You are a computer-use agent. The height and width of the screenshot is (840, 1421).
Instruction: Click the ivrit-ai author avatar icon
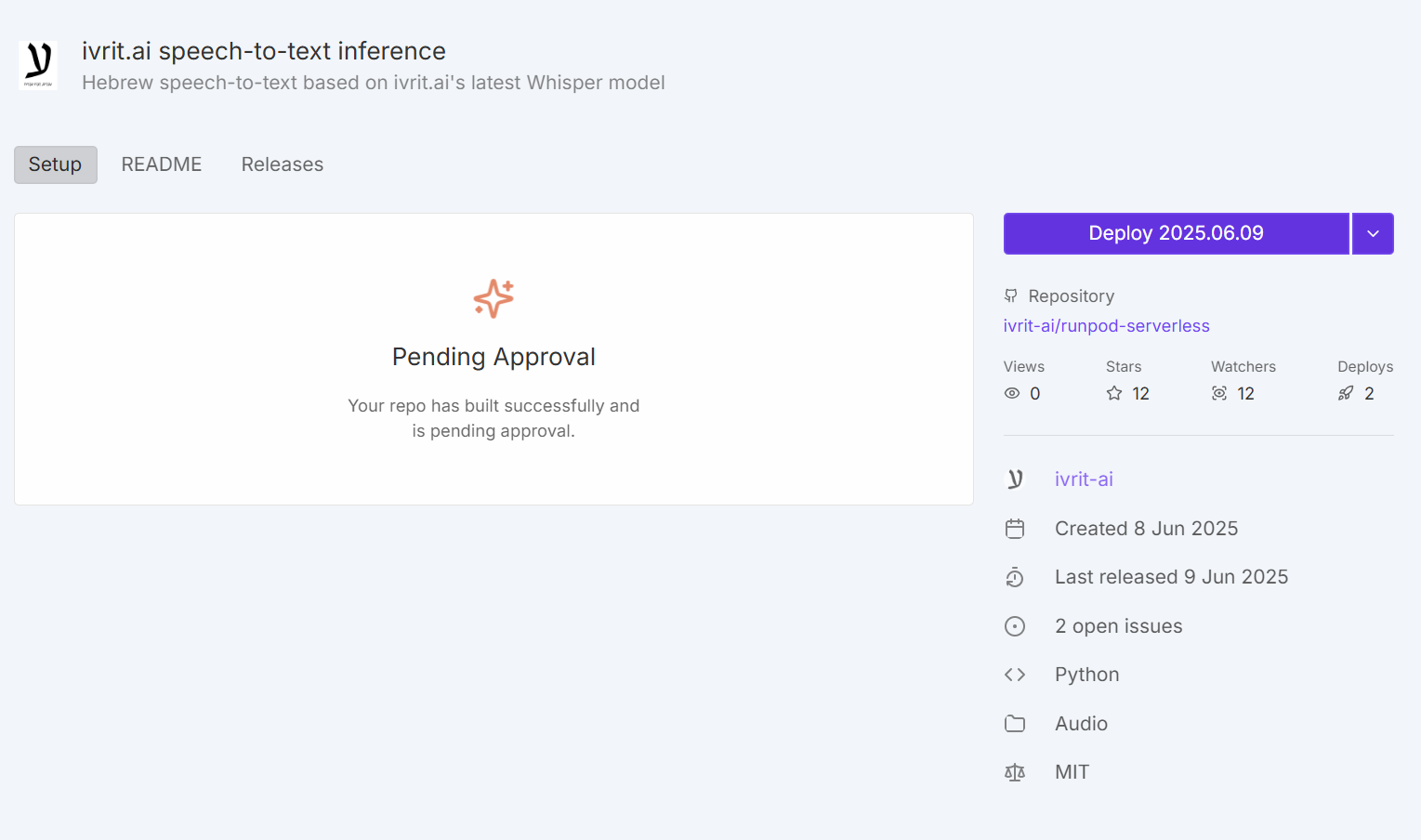tap(1015, 479)
